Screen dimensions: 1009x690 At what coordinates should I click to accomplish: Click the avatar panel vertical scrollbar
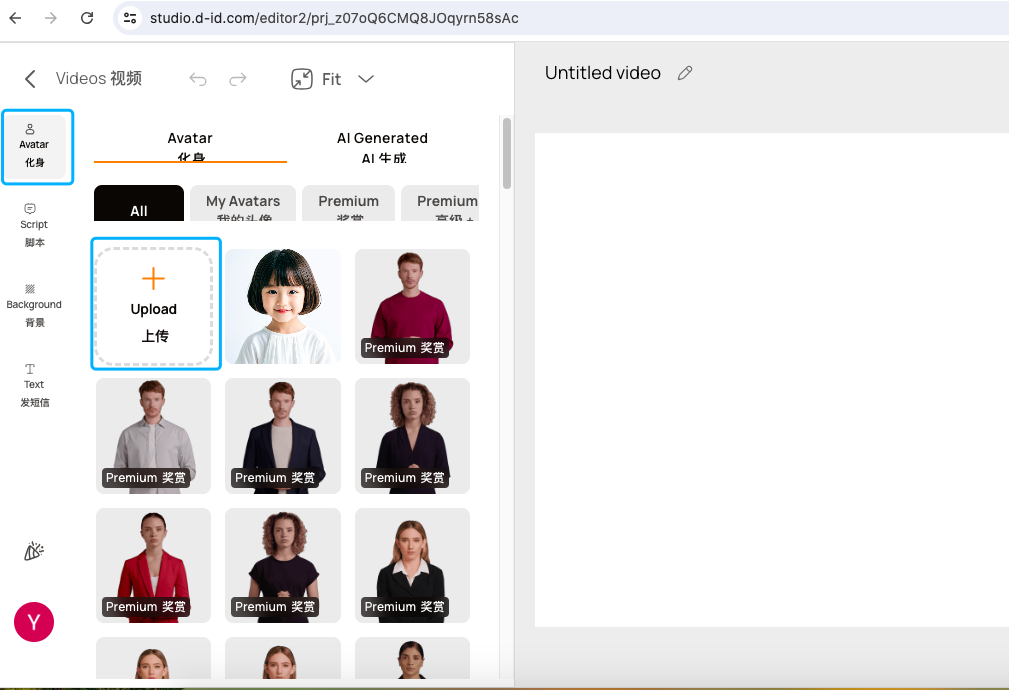point(507,153)
